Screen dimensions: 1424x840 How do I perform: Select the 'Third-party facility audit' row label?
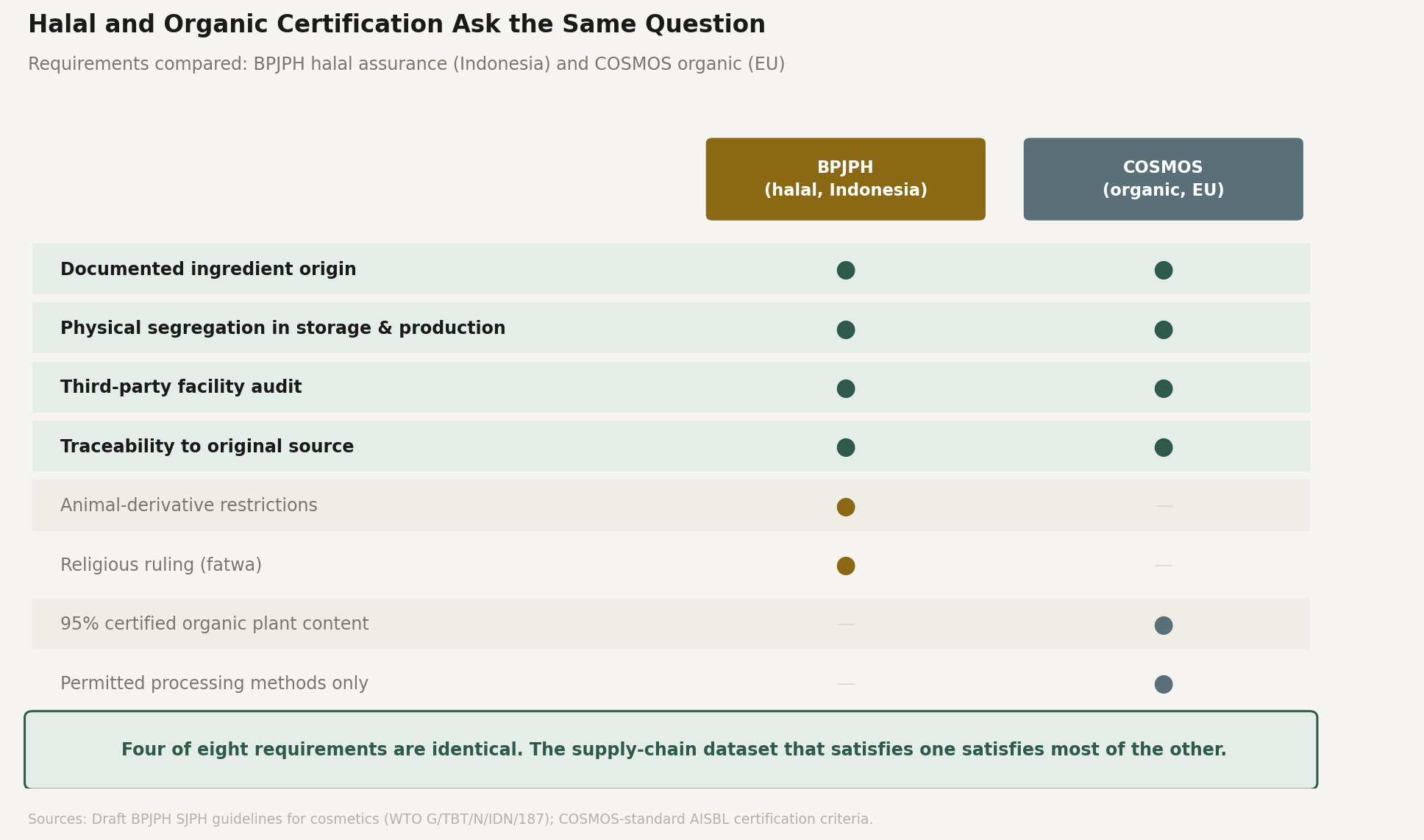tap(181, 387)
